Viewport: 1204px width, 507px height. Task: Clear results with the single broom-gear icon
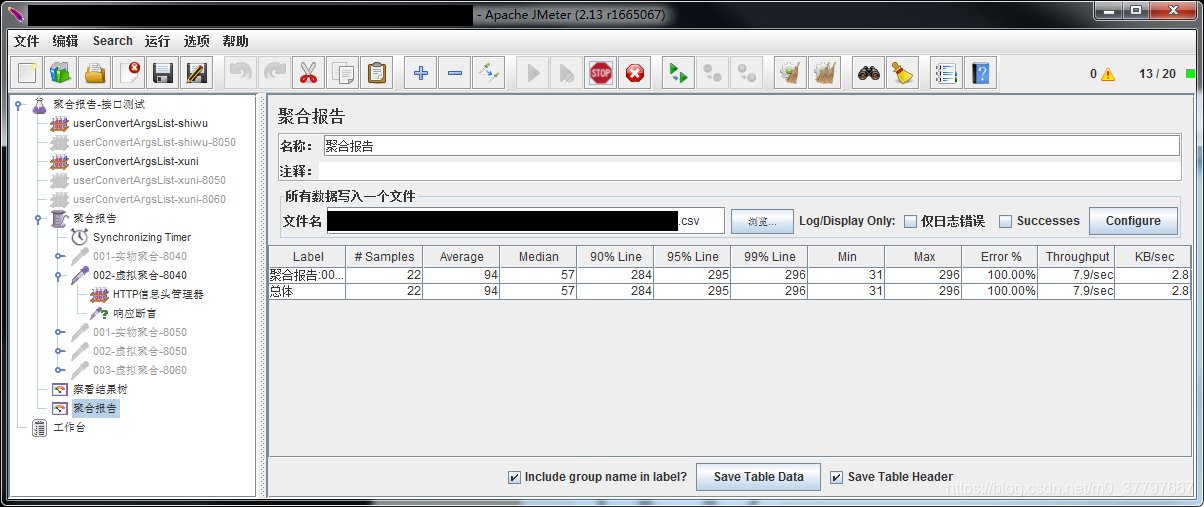791,73
